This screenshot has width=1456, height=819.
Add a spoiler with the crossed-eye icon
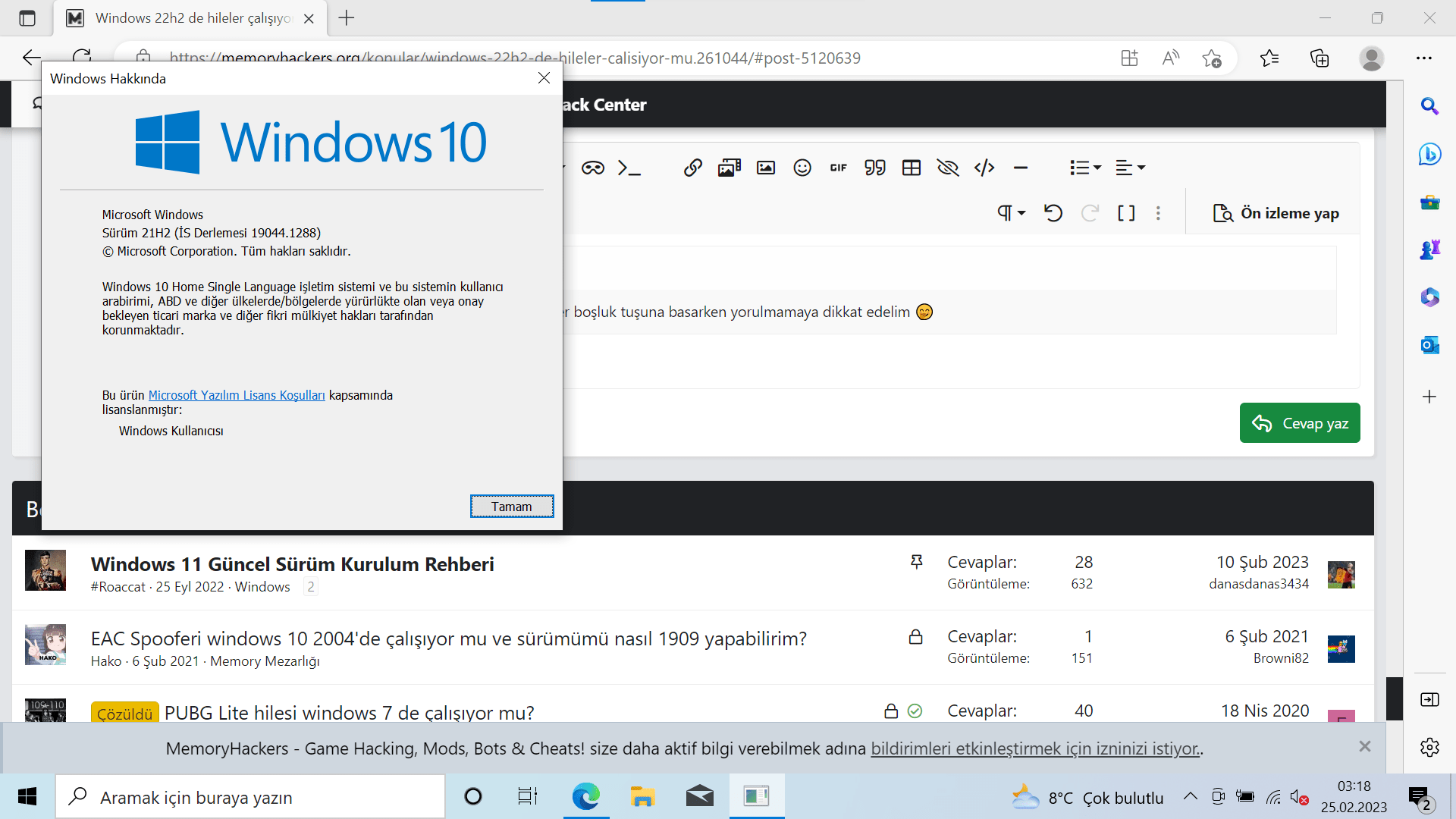tap(948, 168)
